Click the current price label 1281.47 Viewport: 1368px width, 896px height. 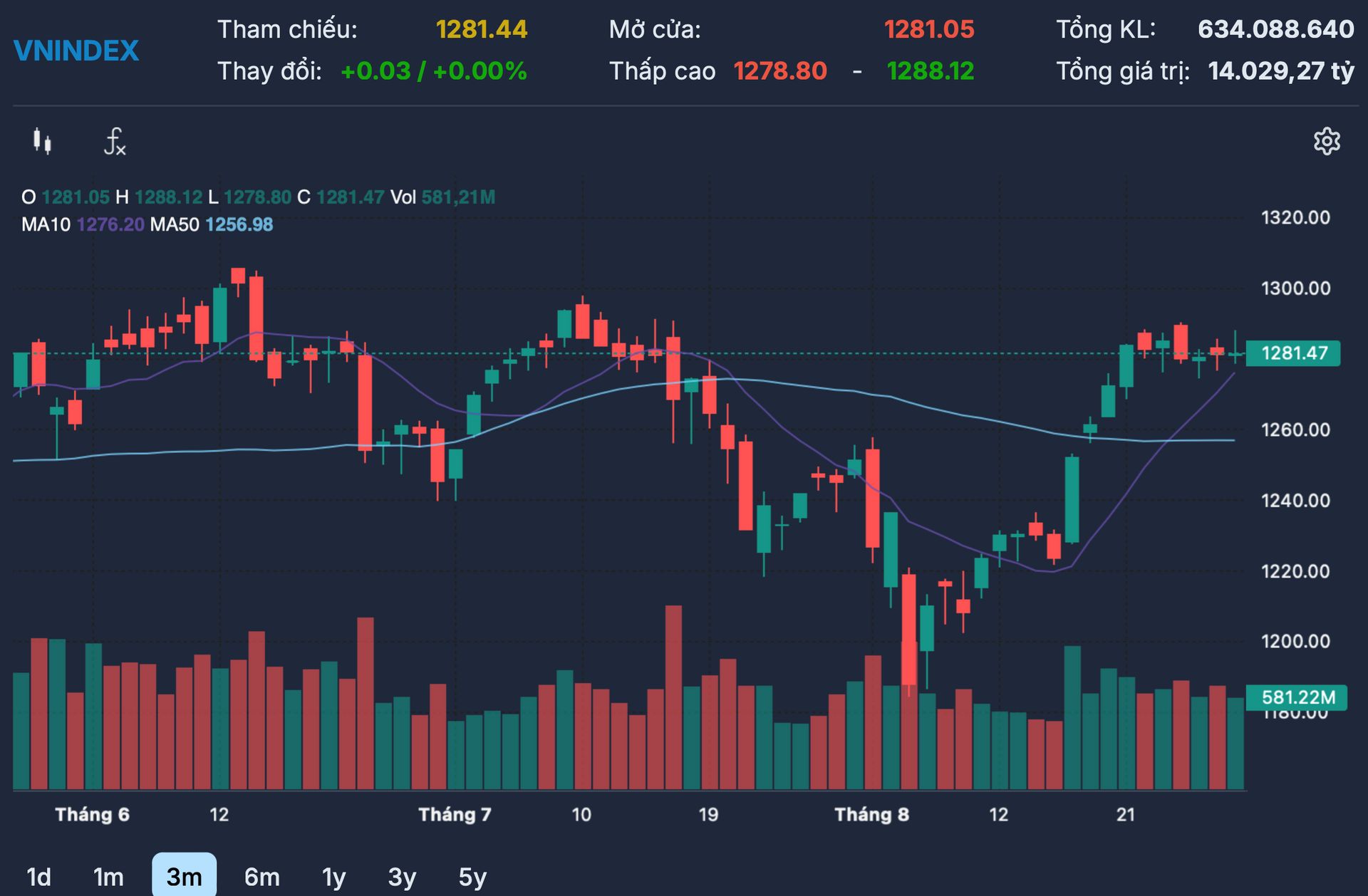click(1294, 353)
